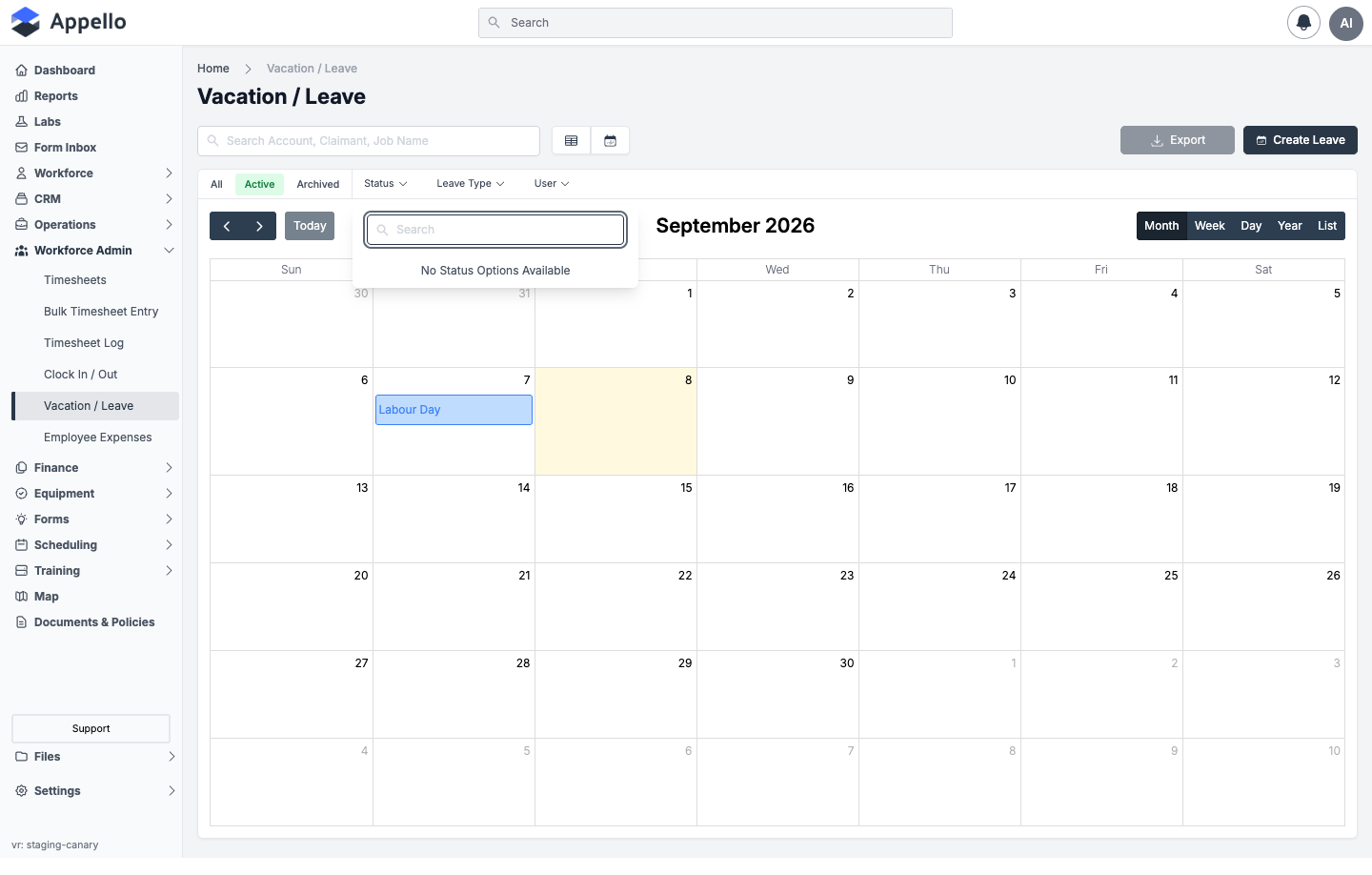This screenshot has width=1372, height=875.
Task: Switch to calendar view icon
Action: tap(611, 141)
